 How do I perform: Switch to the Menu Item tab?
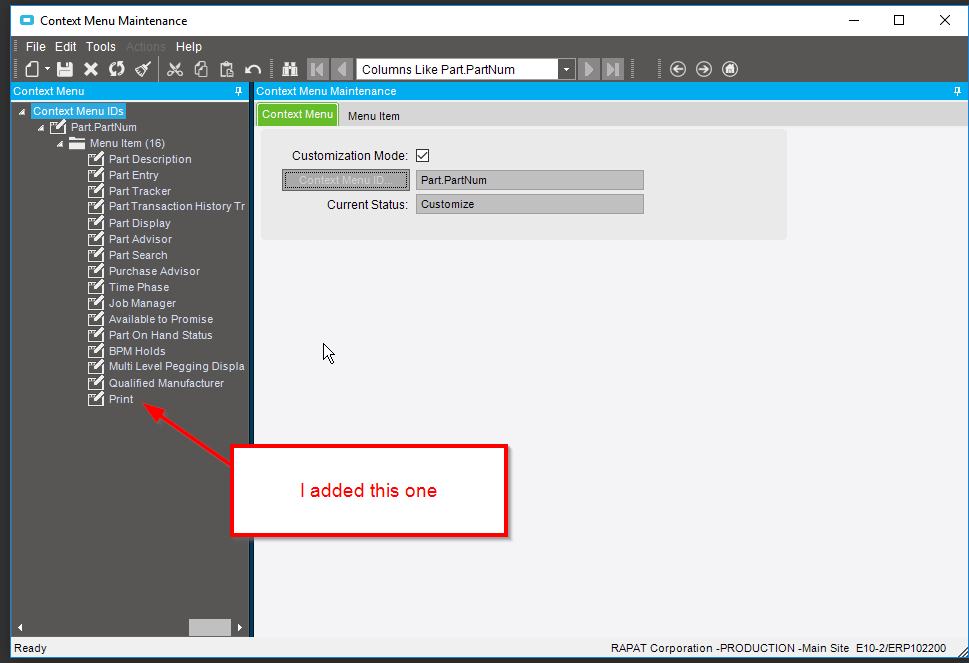point(373,116)
